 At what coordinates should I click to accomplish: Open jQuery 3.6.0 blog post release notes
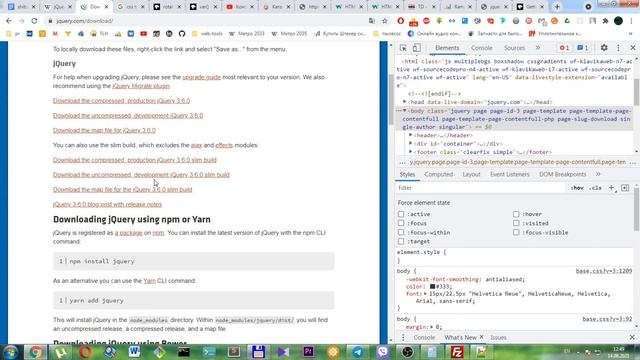point(107,204)
